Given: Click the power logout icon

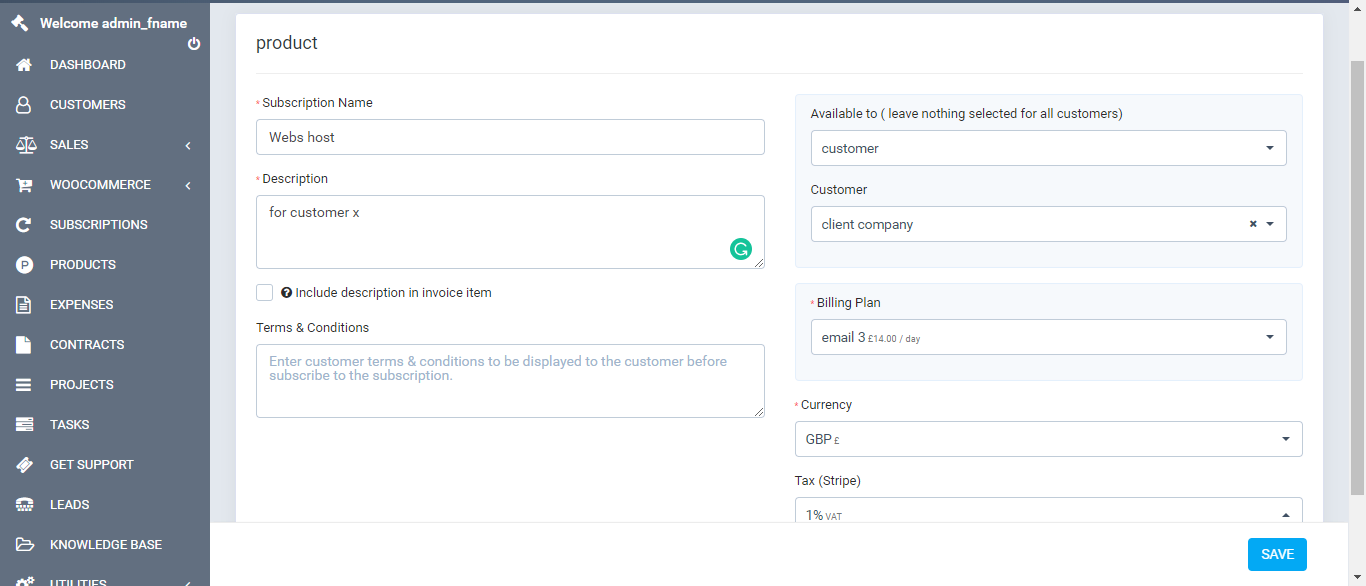Looking at the screenshot, I should [x=194, y=44].
